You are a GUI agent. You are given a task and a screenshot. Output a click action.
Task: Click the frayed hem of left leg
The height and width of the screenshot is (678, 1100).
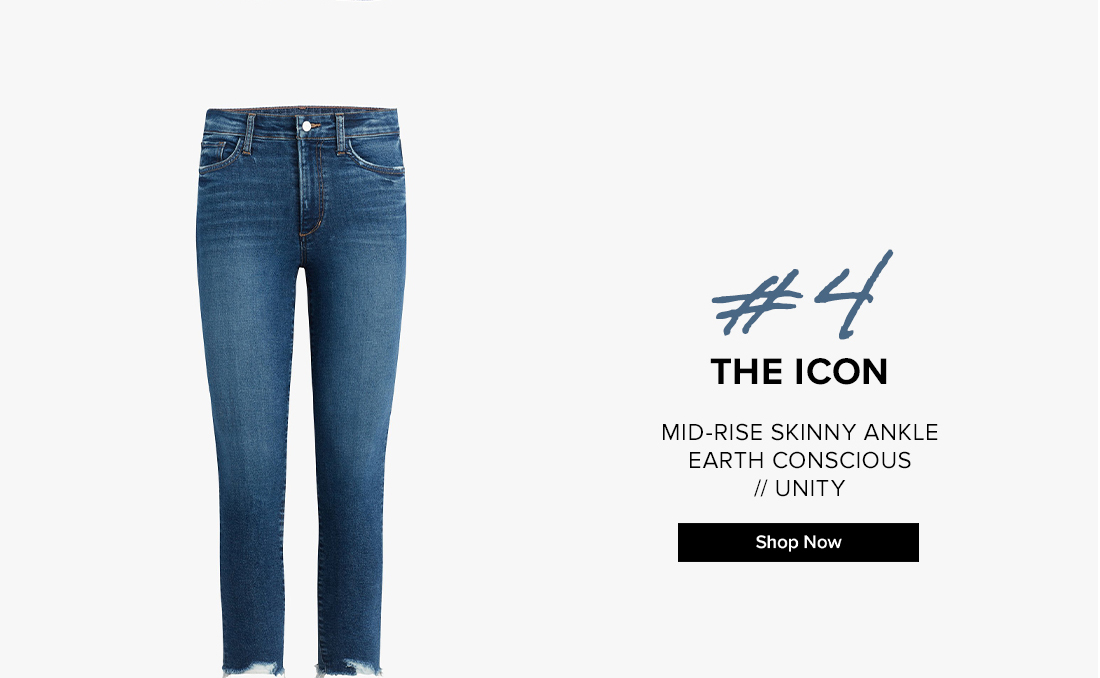pos(253,667)
